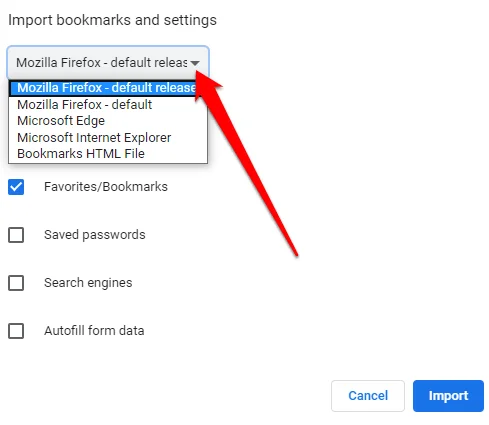Click the Saved passwords label
489x425 pixels.
95,235
